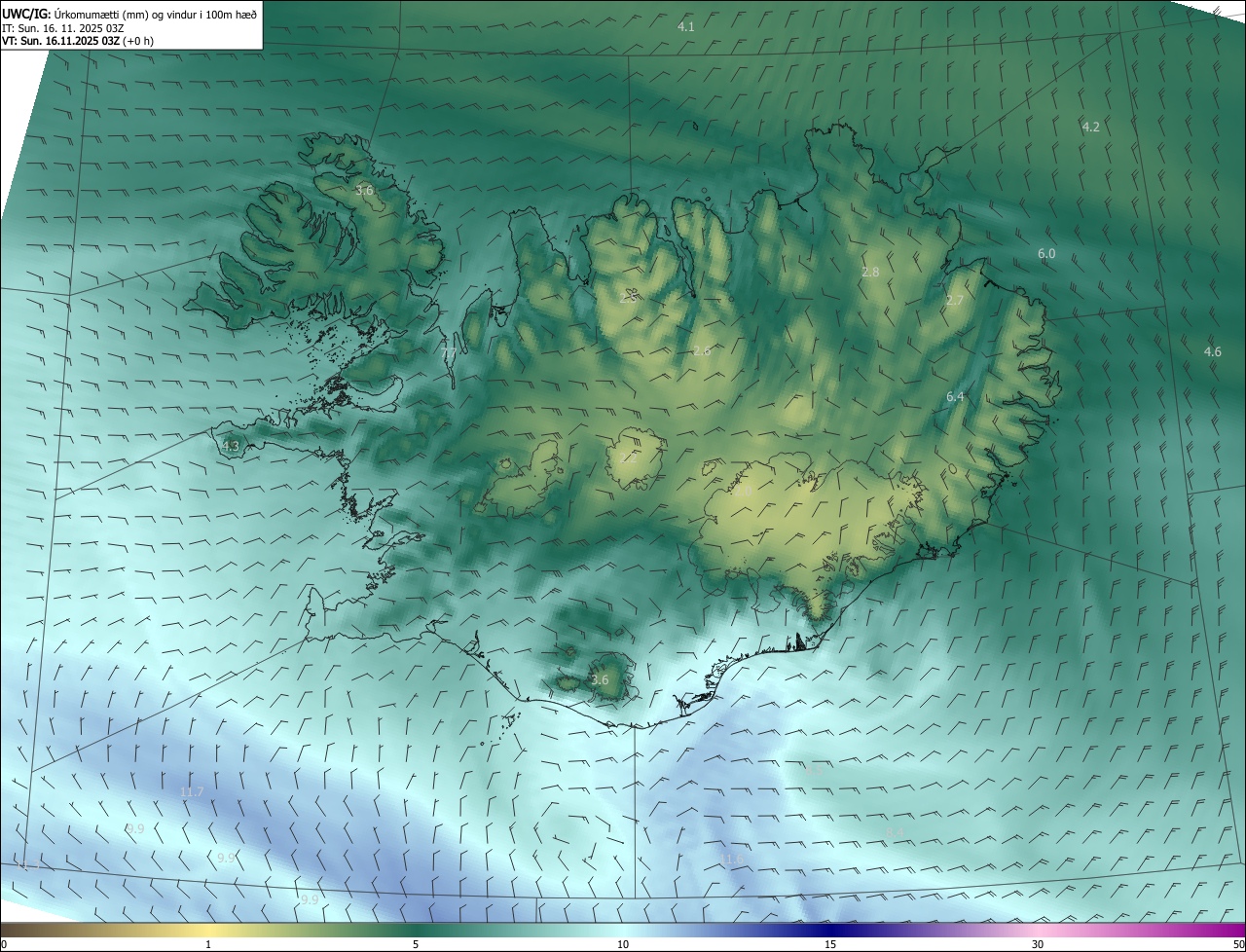
Task: Click the 6.4 value label
Action: 955,396
